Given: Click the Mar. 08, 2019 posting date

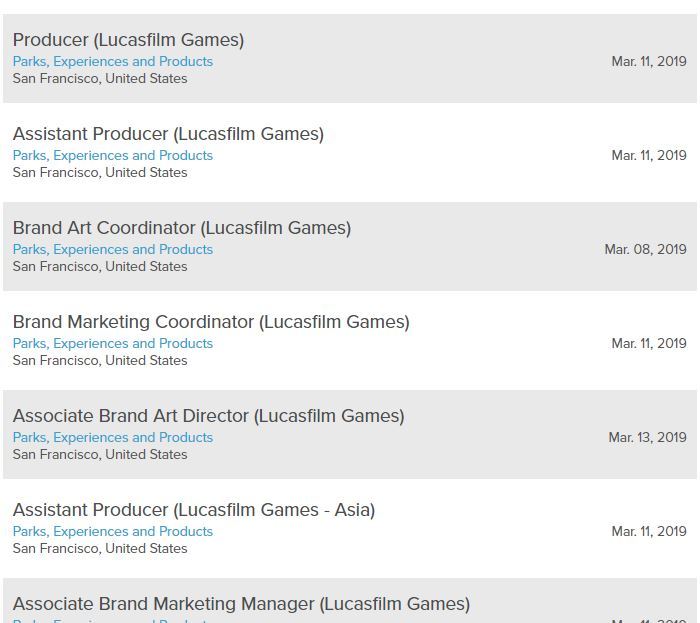Looking at the screenshot, I should [645, 249].
